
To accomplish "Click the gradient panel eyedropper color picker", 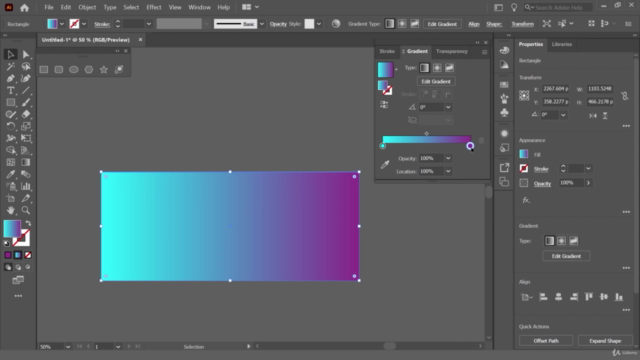I will [x=385, y=164].
